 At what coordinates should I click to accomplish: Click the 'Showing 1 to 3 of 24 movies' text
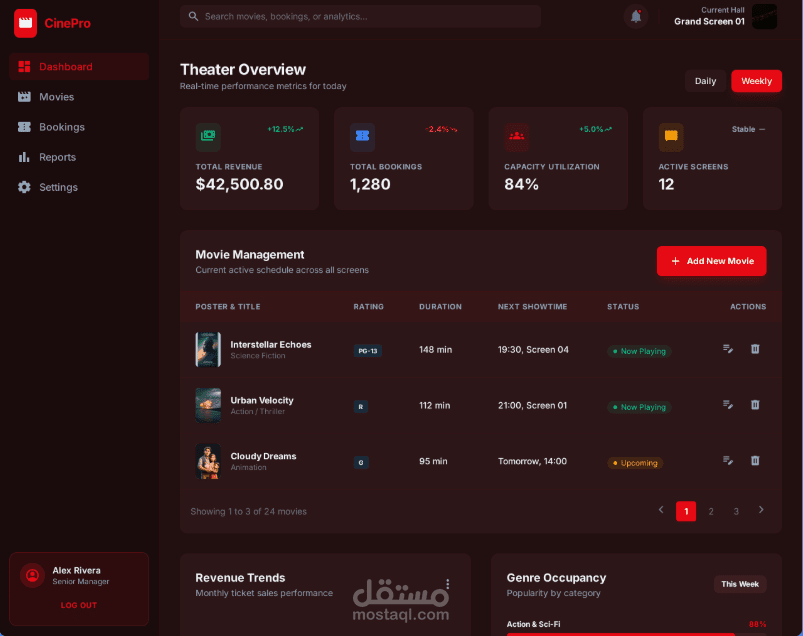[248, 512]
